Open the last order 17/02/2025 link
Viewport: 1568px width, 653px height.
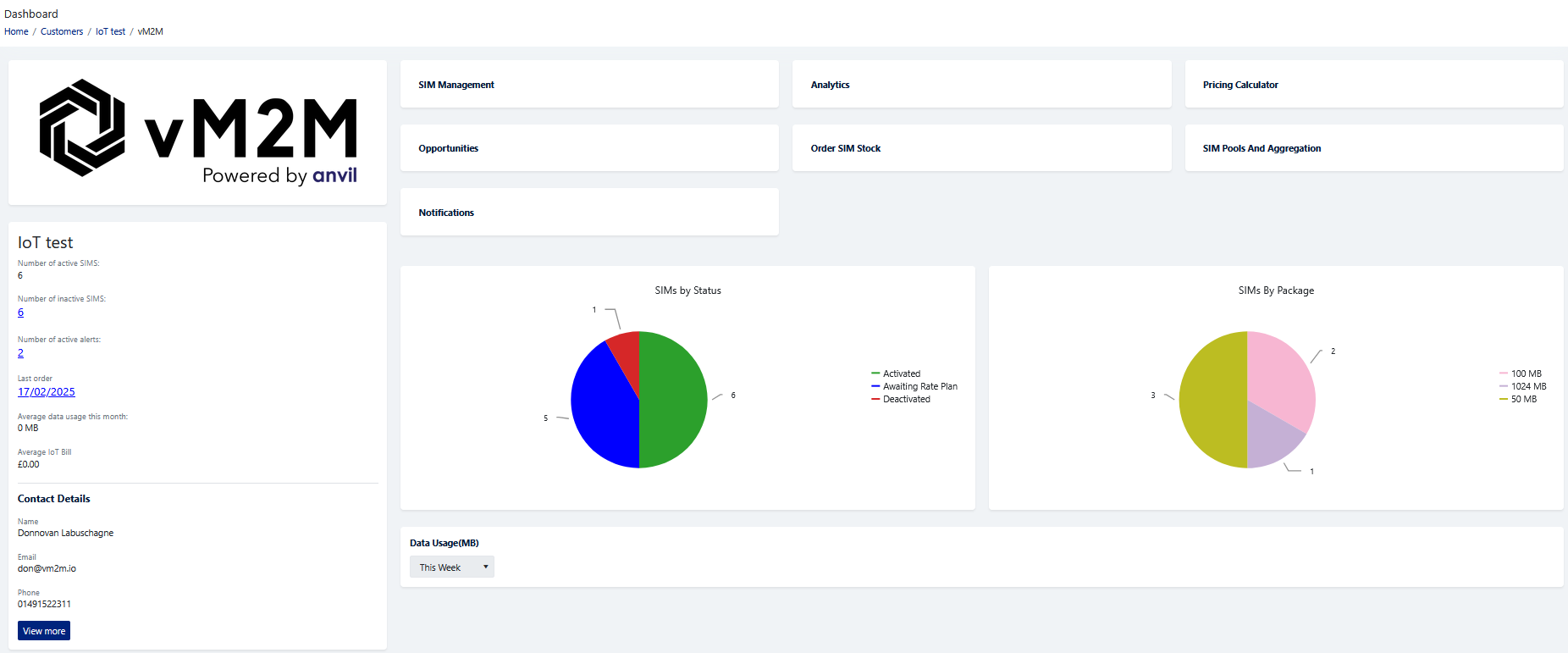click(47, 392)
